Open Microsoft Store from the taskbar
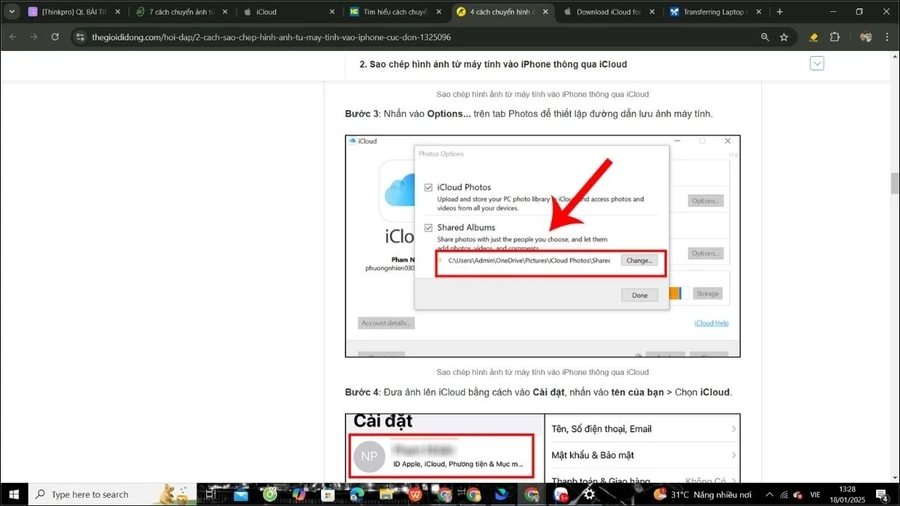900x506 pixels. [328, 494]
